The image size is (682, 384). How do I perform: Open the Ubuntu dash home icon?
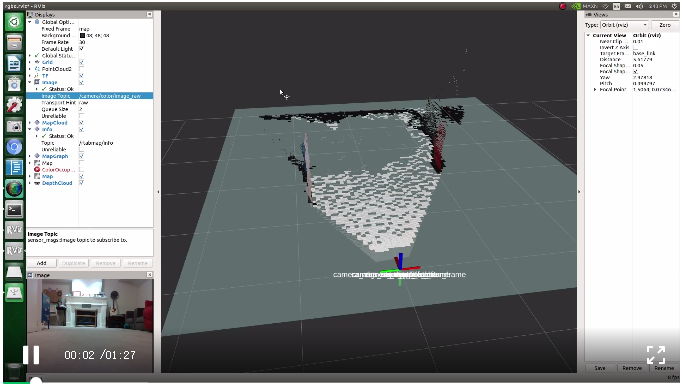(x=14, y=22)
